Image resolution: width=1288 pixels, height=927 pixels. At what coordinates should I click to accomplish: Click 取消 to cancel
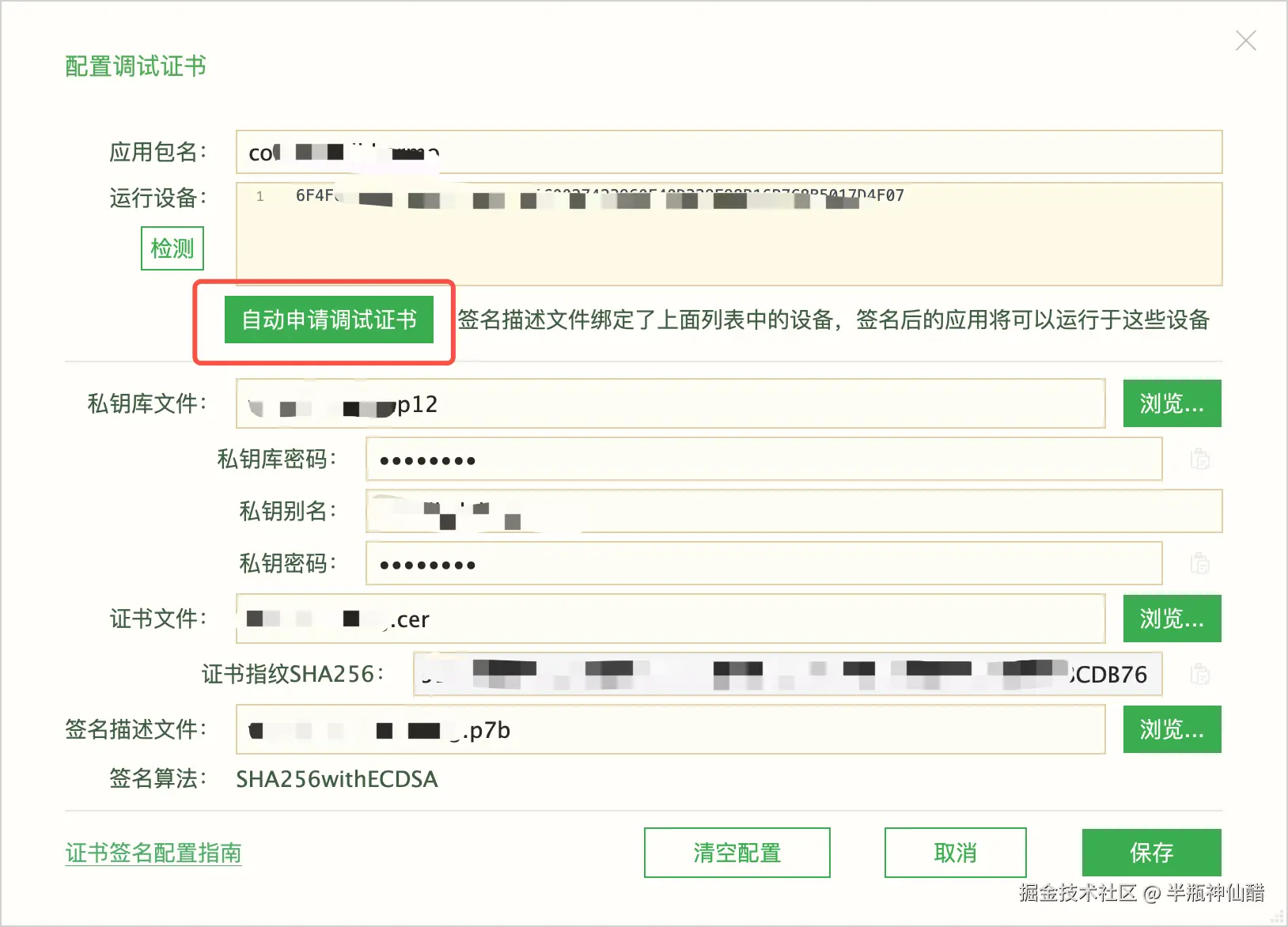coord(955,853)
